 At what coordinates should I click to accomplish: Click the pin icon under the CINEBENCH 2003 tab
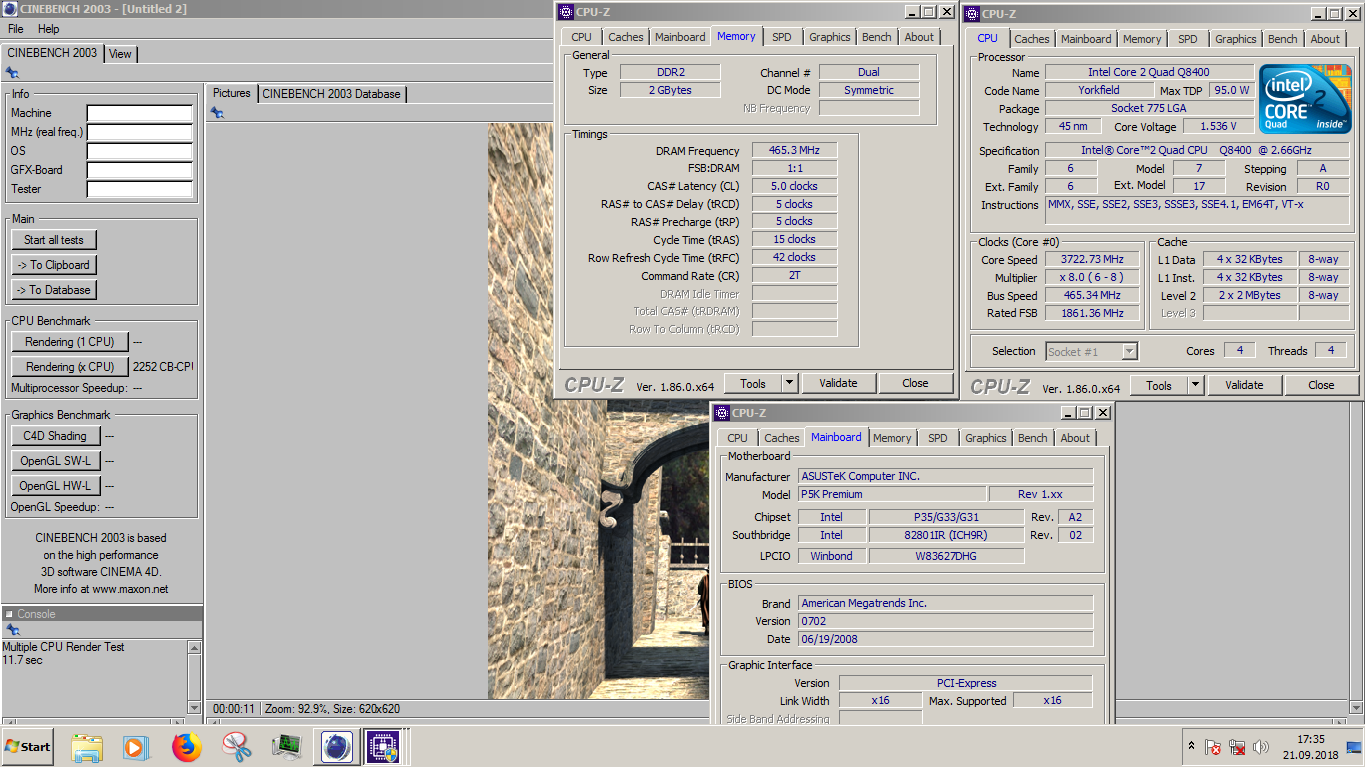pos(12,73)
